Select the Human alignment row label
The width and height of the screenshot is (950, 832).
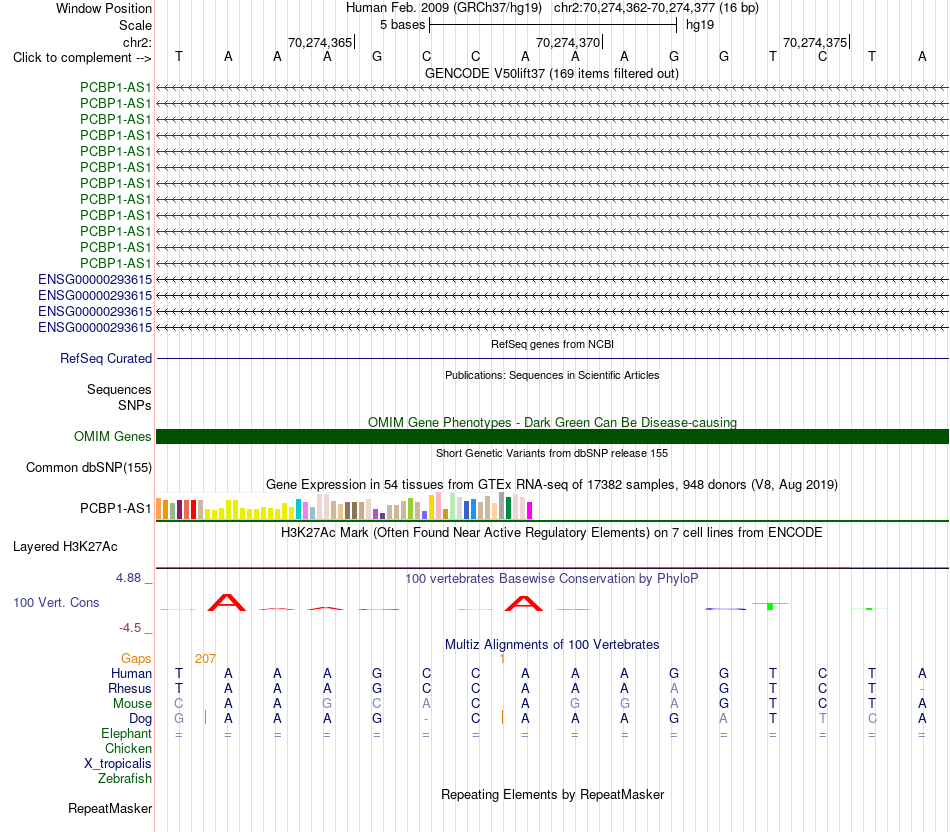pyautogui.click(x=131, y=674)
